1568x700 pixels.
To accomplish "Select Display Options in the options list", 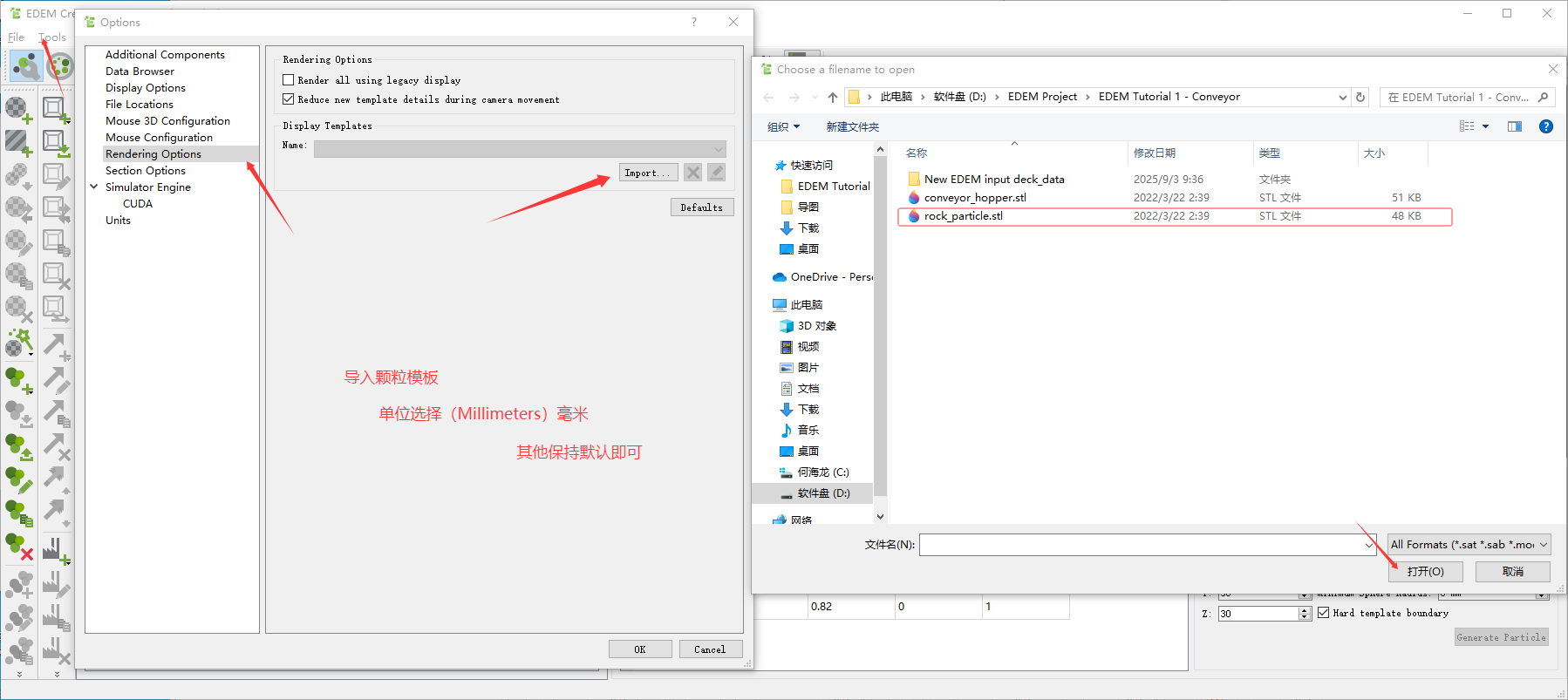I will [x=146, y=87].
